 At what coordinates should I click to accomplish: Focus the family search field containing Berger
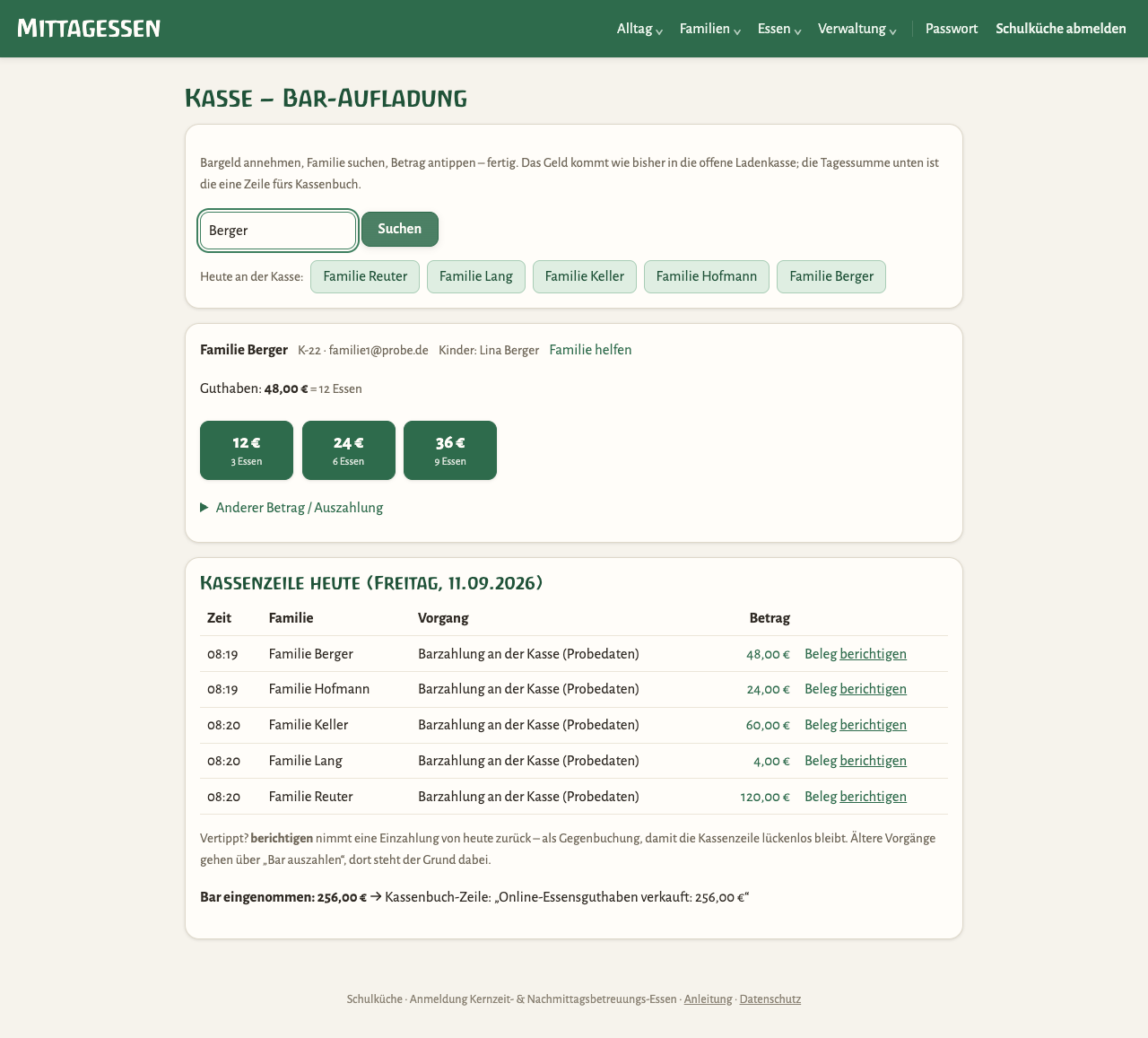pos(278,231)
